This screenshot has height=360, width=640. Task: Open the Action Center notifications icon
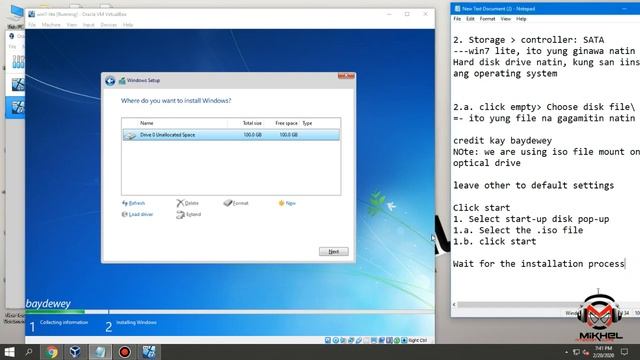tap(624, 352)
